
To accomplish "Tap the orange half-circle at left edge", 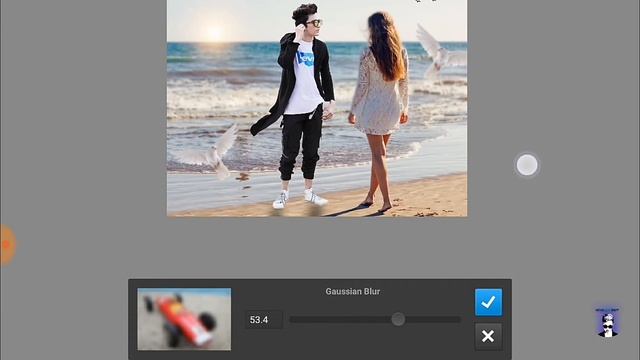I will tap(7, 245).
